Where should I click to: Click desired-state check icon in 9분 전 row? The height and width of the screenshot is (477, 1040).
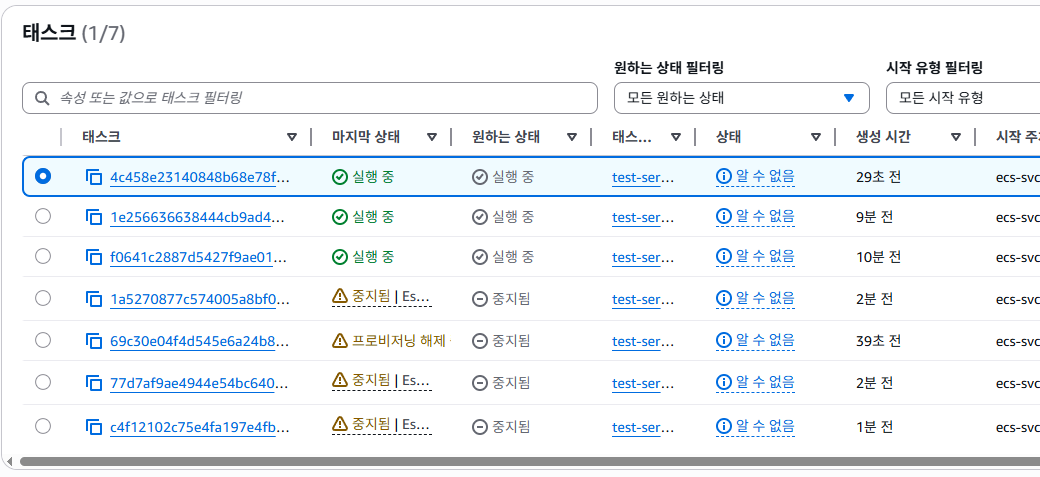pos(480,217)
